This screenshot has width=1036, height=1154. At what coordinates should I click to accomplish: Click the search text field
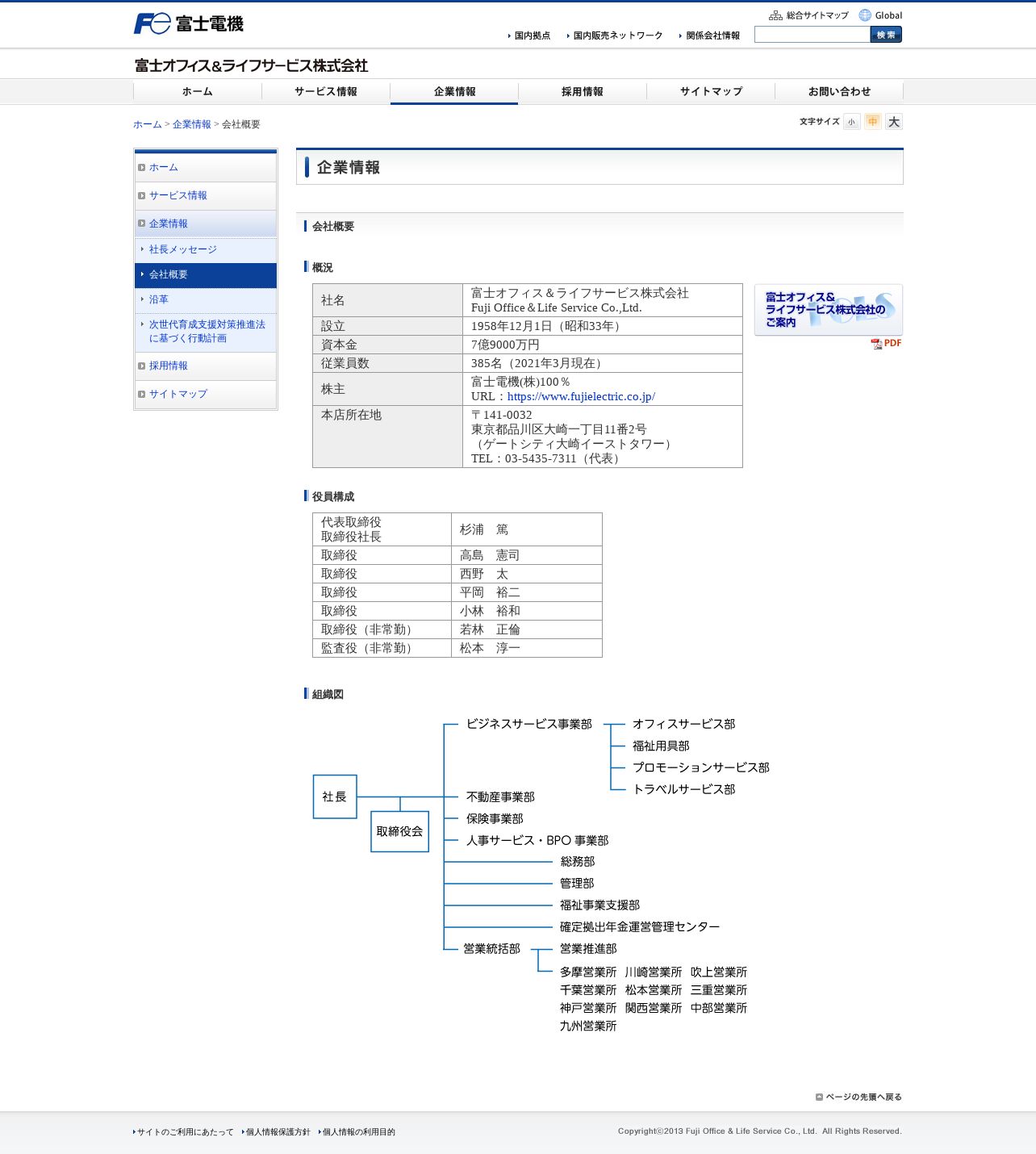(x=813, y=35)
